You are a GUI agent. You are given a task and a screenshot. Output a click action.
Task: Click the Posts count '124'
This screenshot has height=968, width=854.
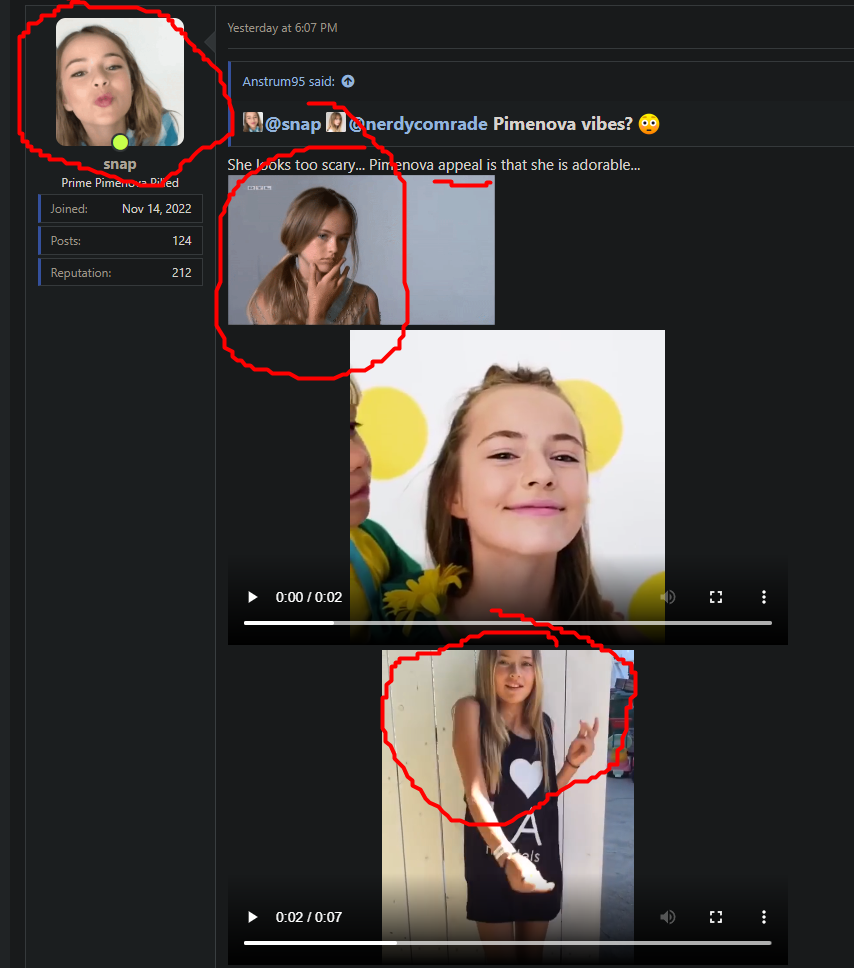pos(182,241)
